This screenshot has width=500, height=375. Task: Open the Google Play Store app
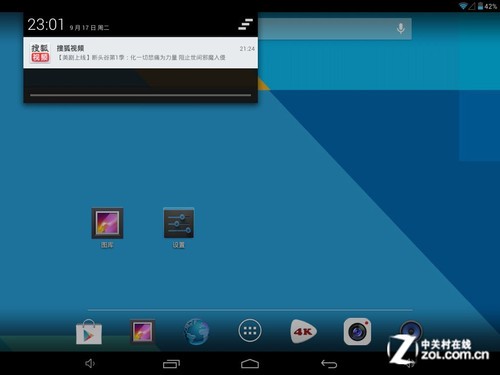click(89, 332)
